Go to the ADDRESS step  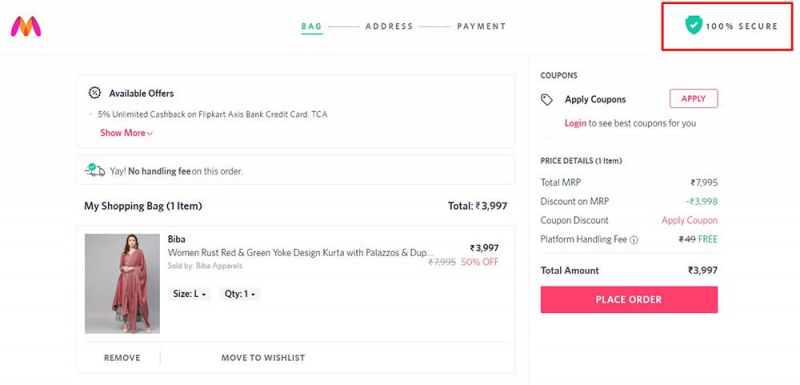click(389, 26)
